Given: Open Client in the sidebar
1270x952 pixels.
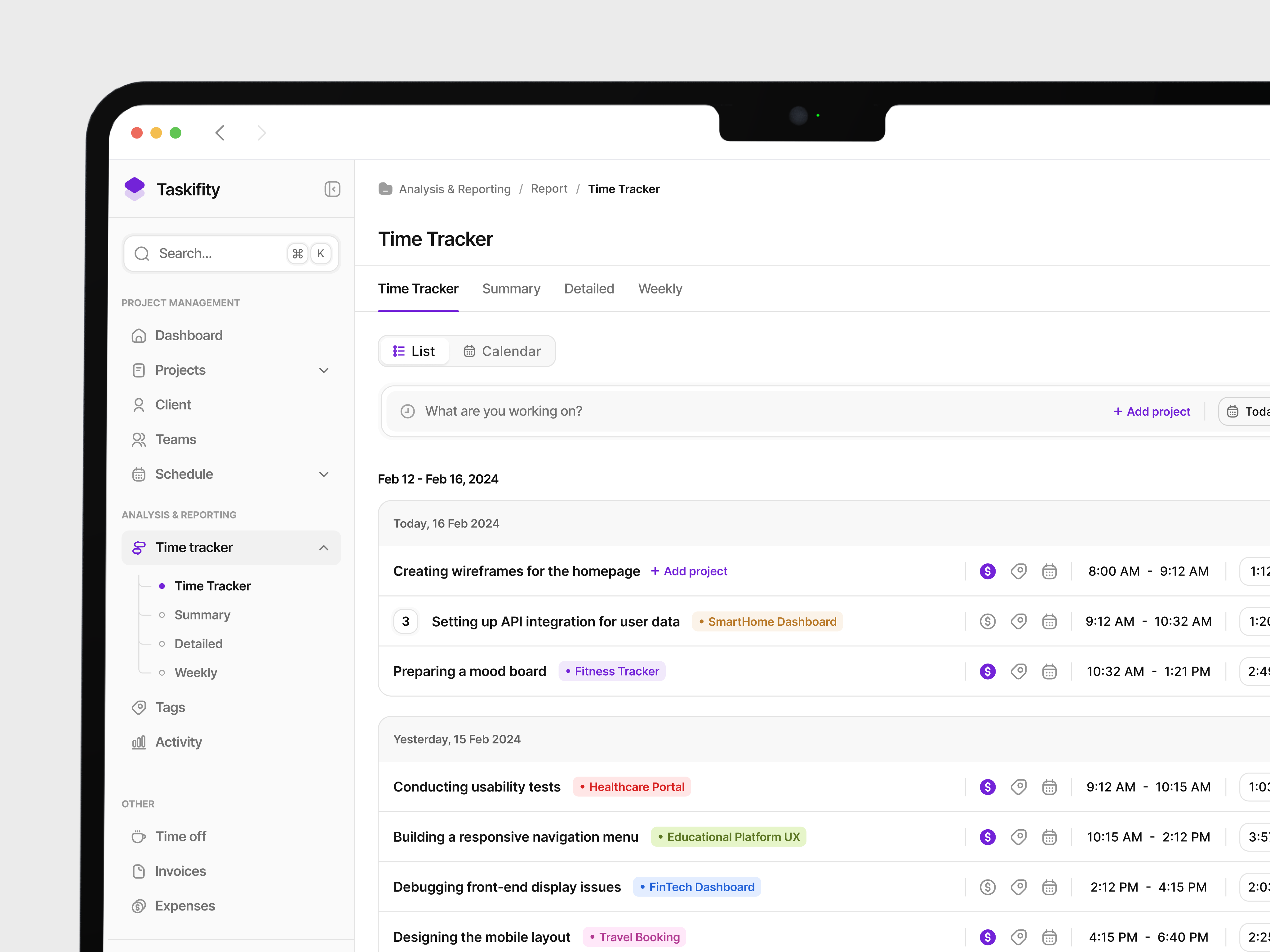Looking at the screenshot, I should (231, 404).
